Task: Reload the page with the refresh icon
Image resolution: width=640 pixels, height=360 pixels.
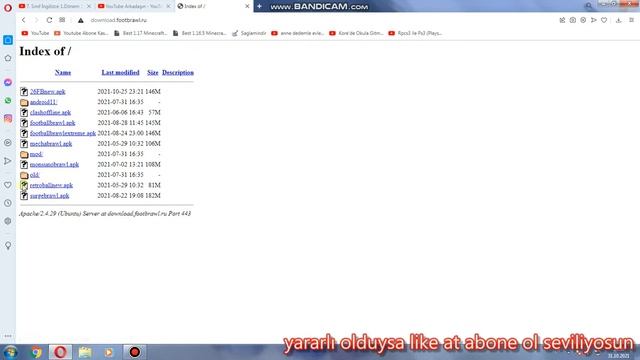Action: pyautogui.click(x=49, y=20)
